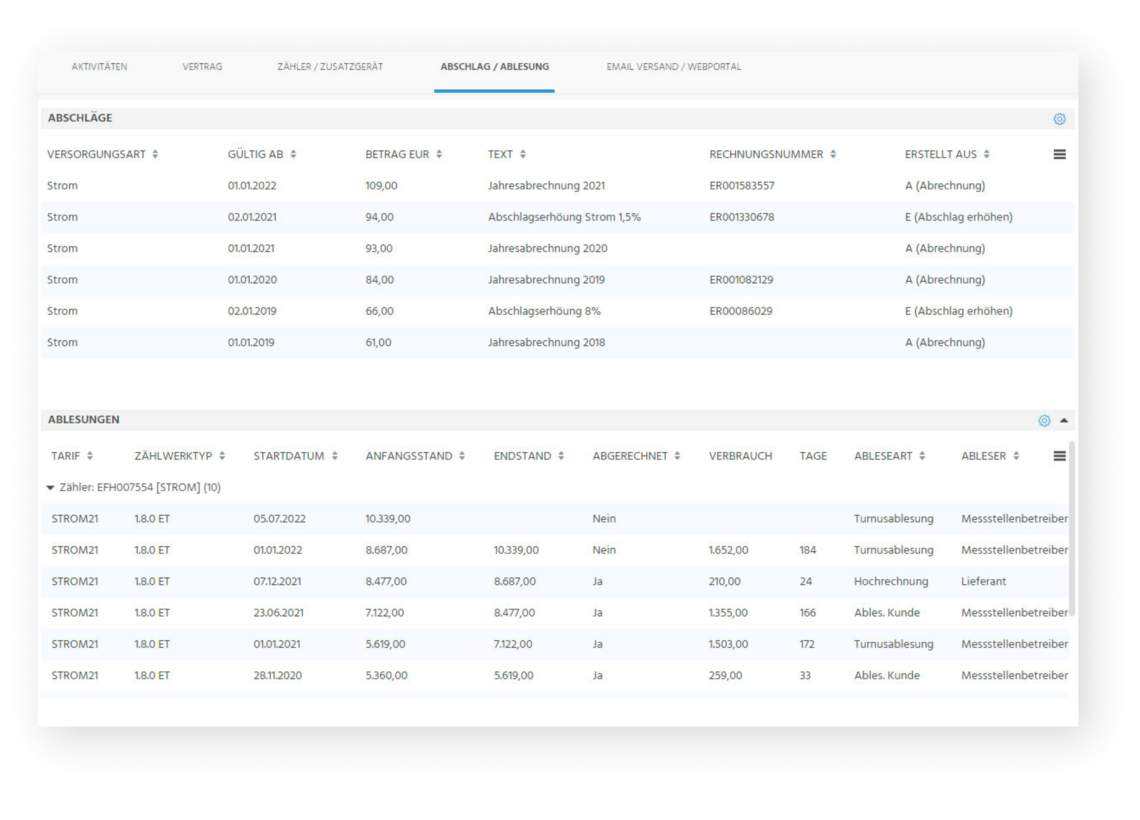Collapse Zähler EFH007554 group
The image size is (1140, 820).
coord(51,488)
